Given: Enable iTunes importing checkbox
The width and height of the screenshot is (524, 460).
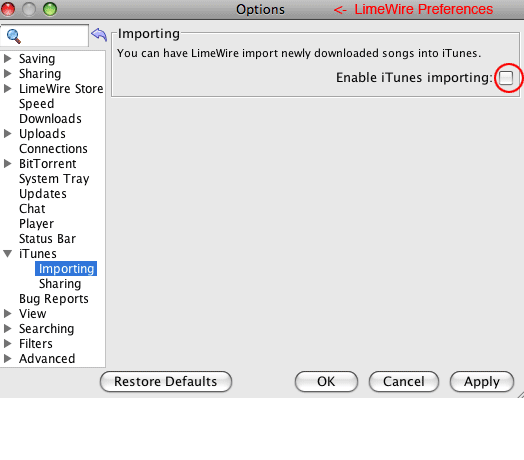Looking at the screenshot, I should [506, 78].
